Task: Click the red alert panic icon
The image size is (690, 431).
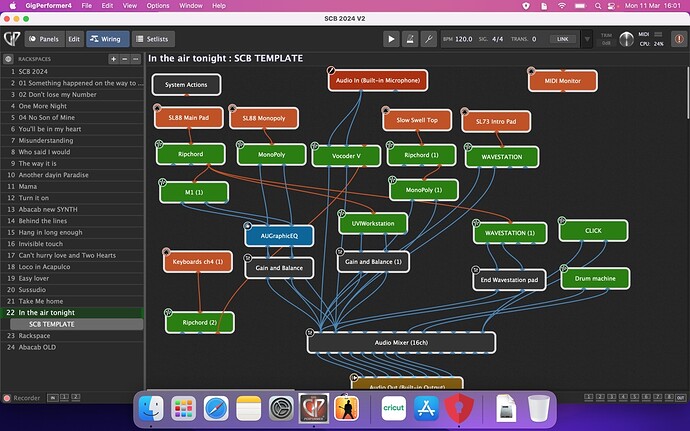Action: tap(679, 39)
